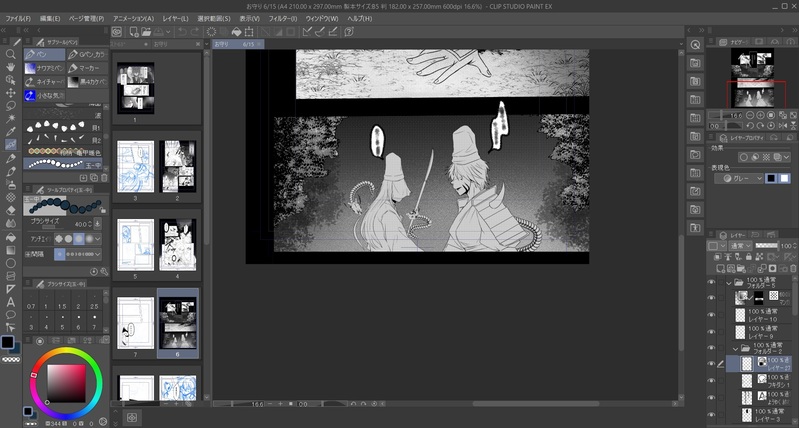This screenshot has height=428, width=799.
Task: Hide レイヤー 27 with its eye icon
Action: click(x=711, y=364)
